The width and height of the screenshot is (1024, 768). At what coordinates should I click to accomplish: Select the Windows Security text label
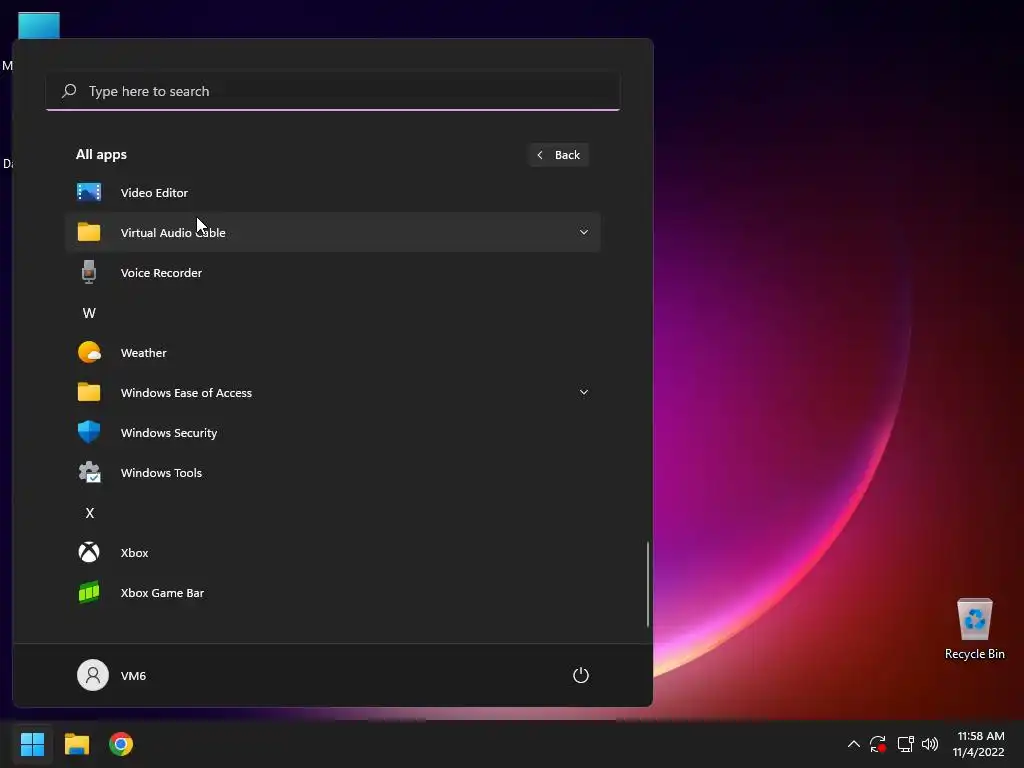click(x=168, y=432)
